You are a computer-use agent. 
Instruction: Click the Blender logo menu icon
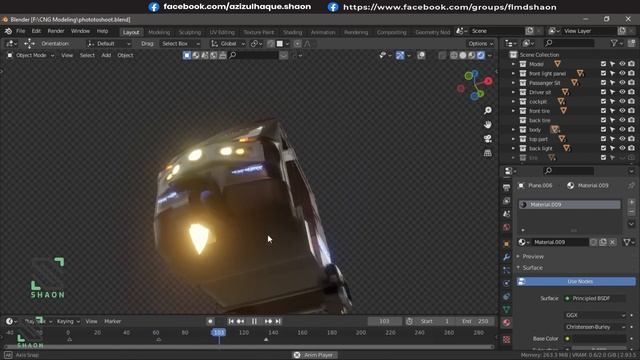8,31
